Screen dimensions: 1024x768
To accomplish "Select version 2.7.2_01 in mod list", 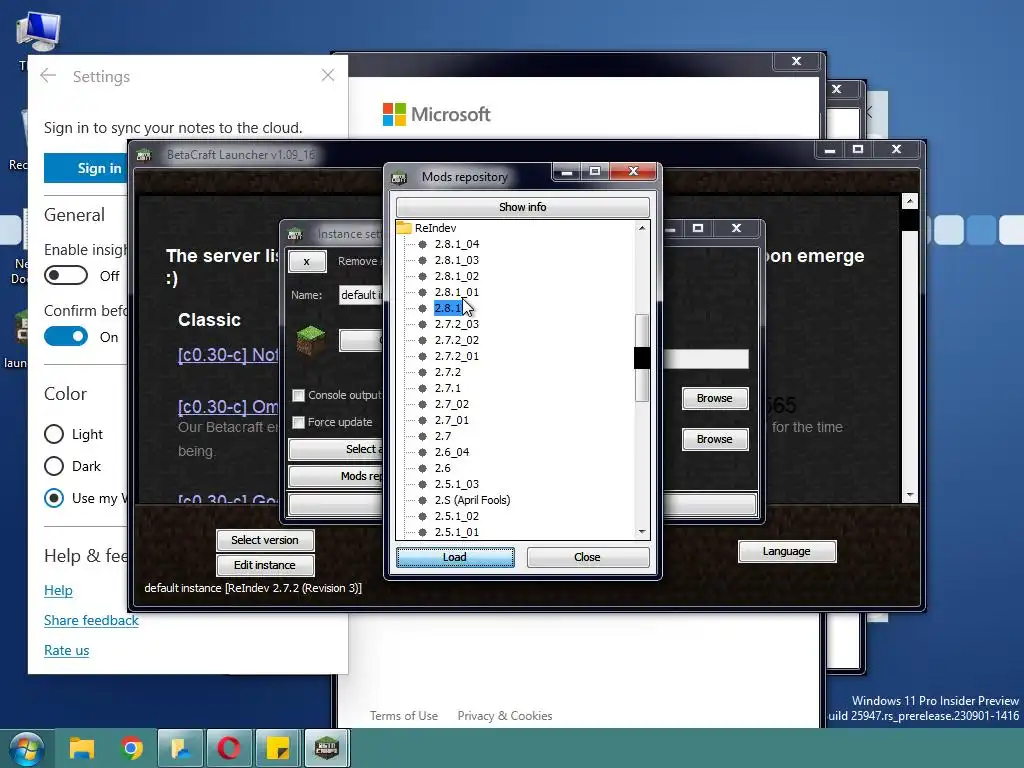I will click(x=456, y=356).
